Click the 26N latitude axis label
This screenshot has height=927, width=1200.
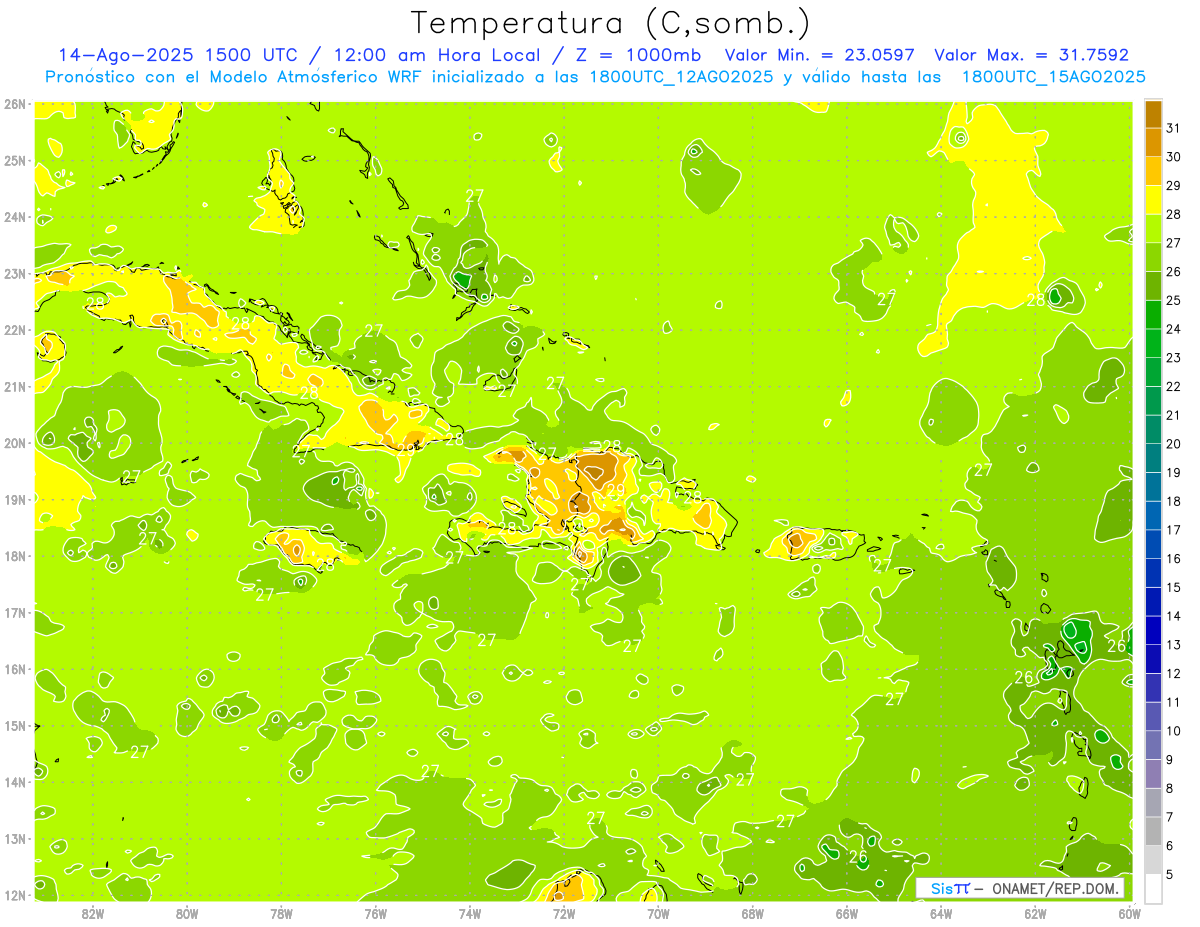(14, 104)
